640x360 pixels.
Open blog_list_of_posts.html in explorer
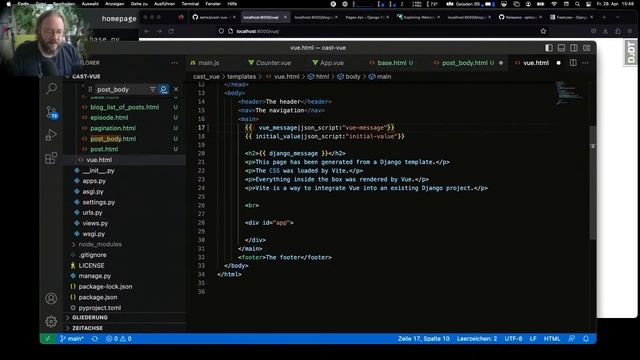(x=124, y=107)
